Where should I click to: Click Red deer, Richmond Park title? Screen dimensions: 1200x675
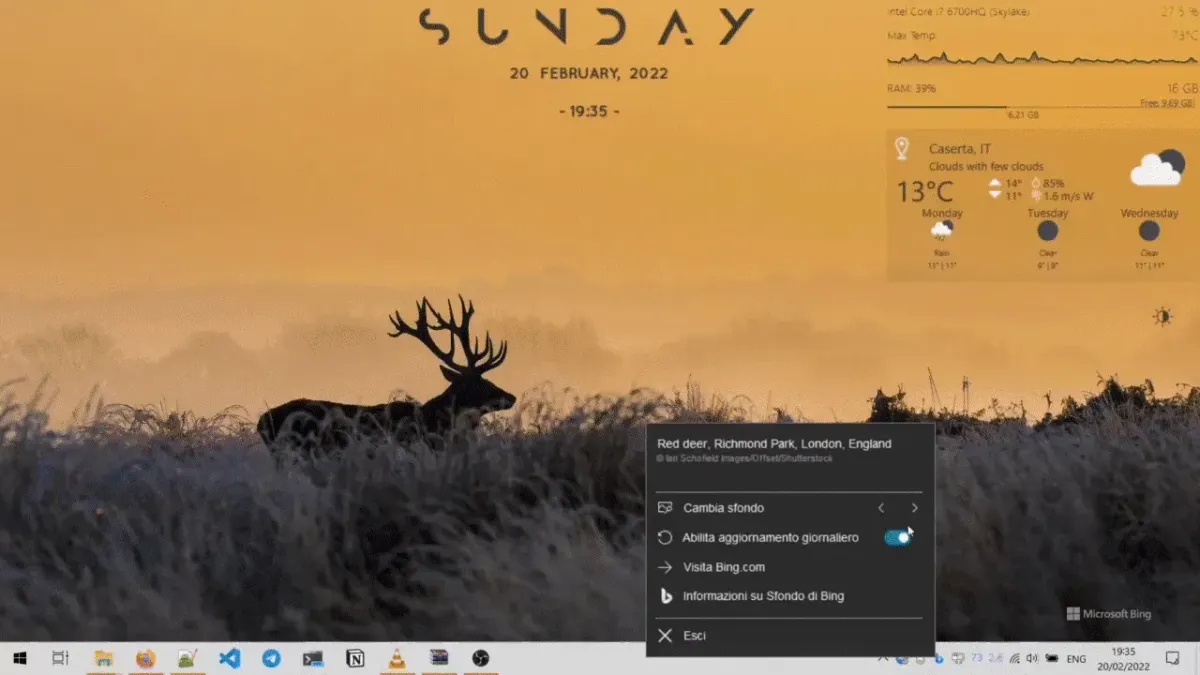tap(774, 444)
